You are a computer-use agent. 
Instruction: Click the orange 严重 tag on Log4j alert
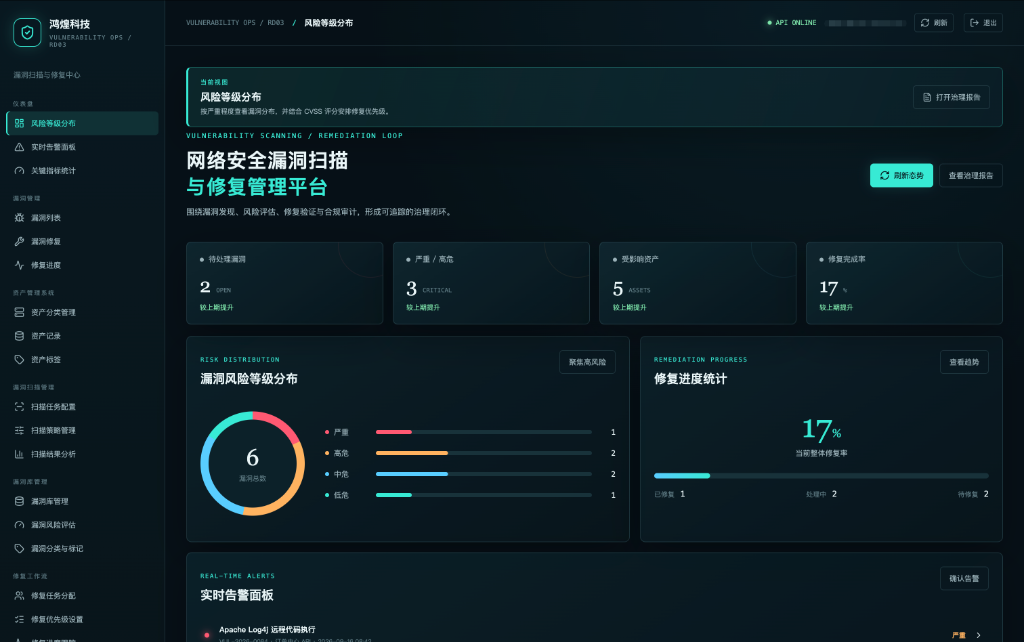(x=959, y=635)
